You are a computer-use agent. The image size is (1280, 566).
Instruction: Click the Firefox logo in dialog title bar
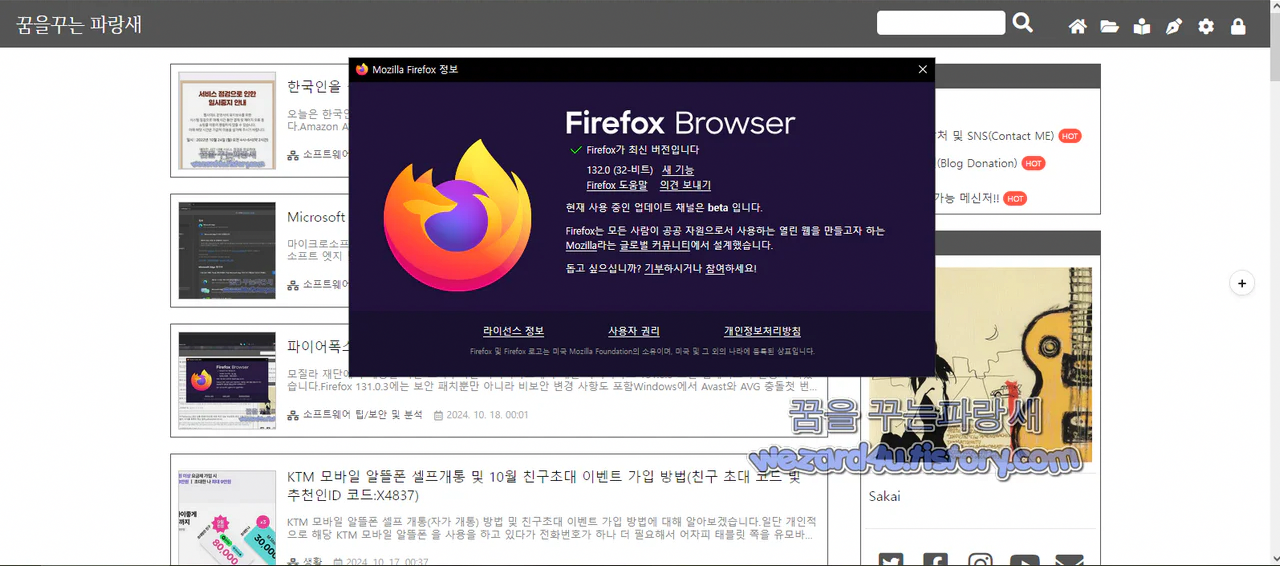(361, 69)
